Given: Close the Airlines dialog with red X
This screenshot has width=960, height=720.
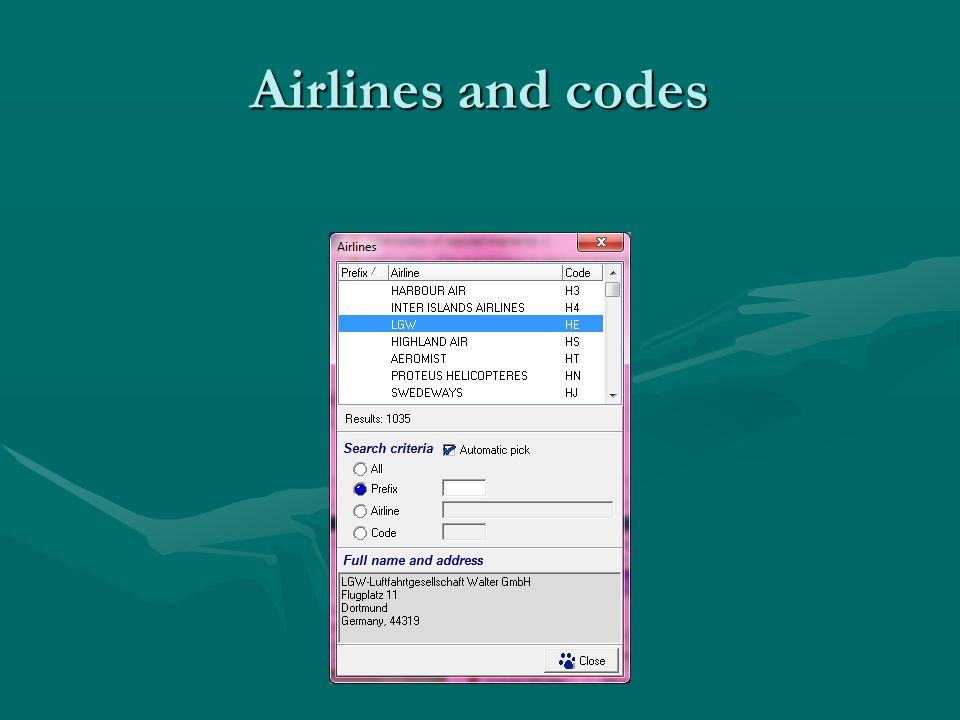Looking at the screenshot, I should point(601,242).
